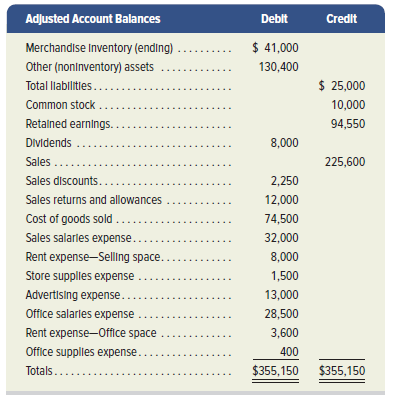Click the credit Totals figure $355,150

(x=342, y=371)
